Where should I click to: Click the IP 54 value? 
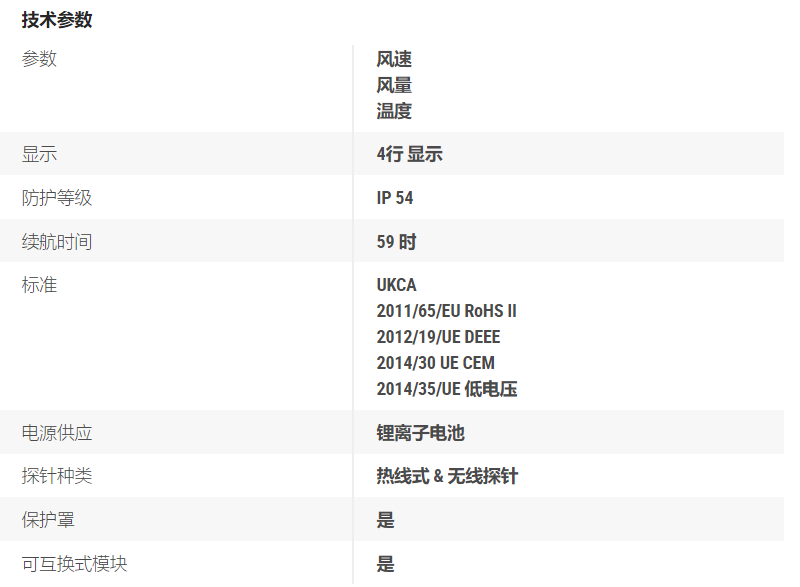coord(395,198)
